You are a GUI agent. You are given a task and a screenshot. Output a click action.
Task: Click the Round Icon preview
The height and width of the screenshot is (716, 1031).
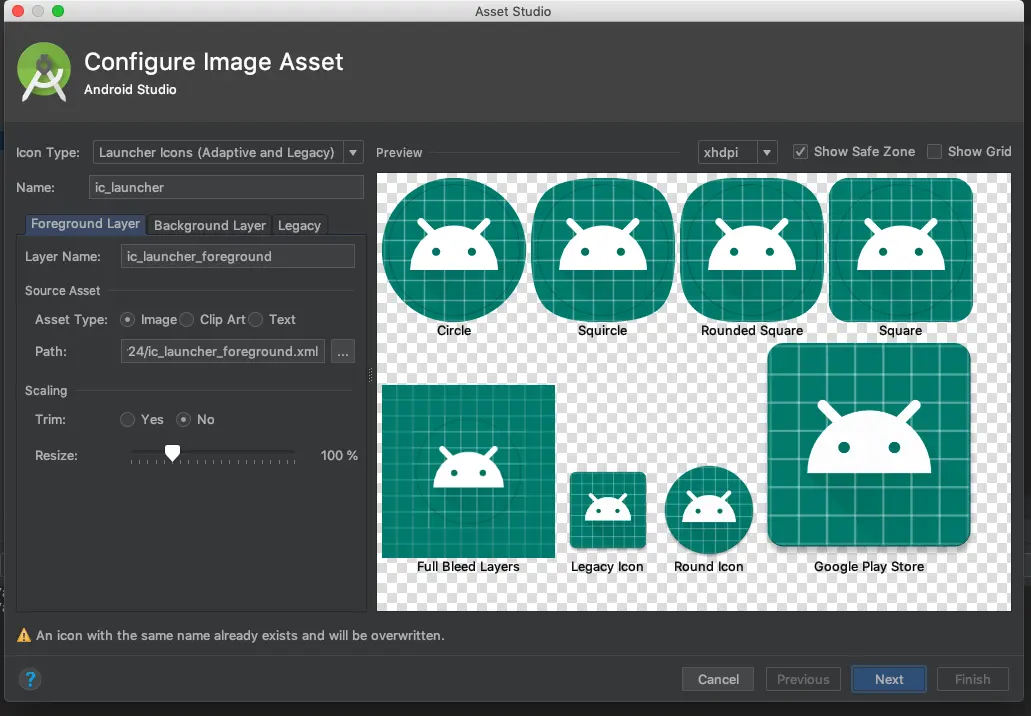pyautogui.click(x=709, y=510)
